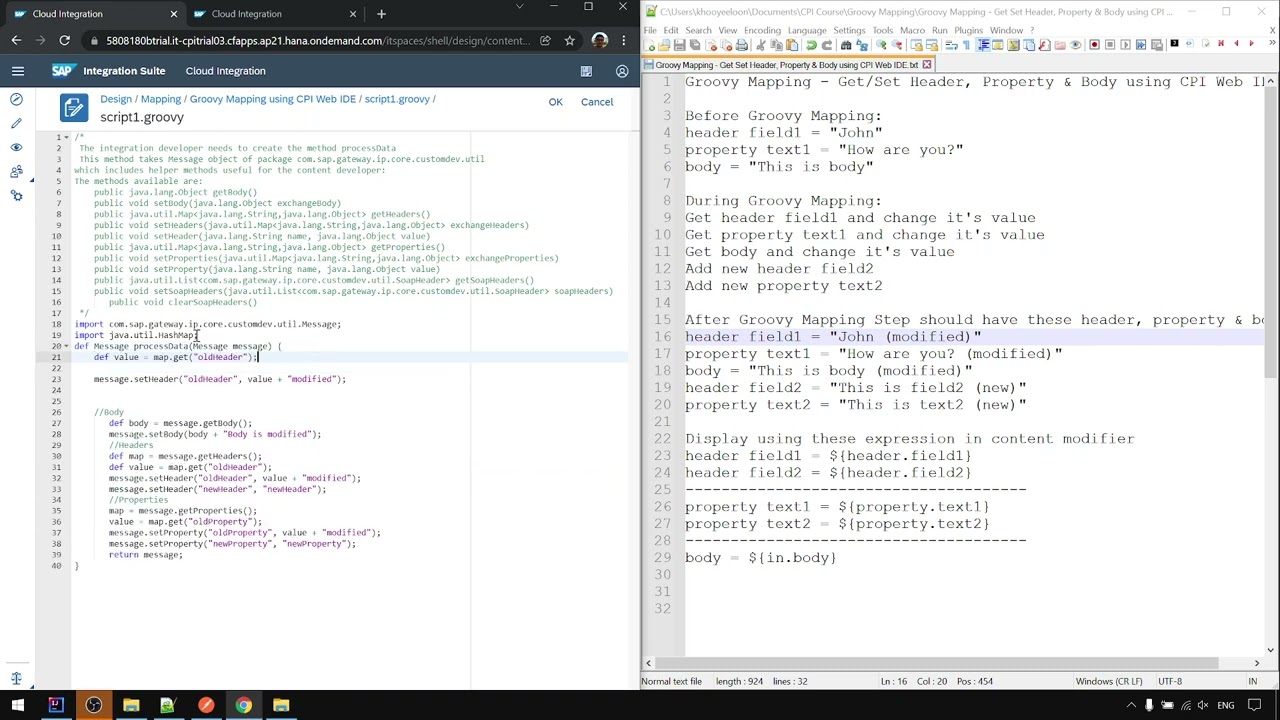1280x720 pixels.
Task: Click the legal information scale icon at sidebar bottom
Action: tap(16, 678)
